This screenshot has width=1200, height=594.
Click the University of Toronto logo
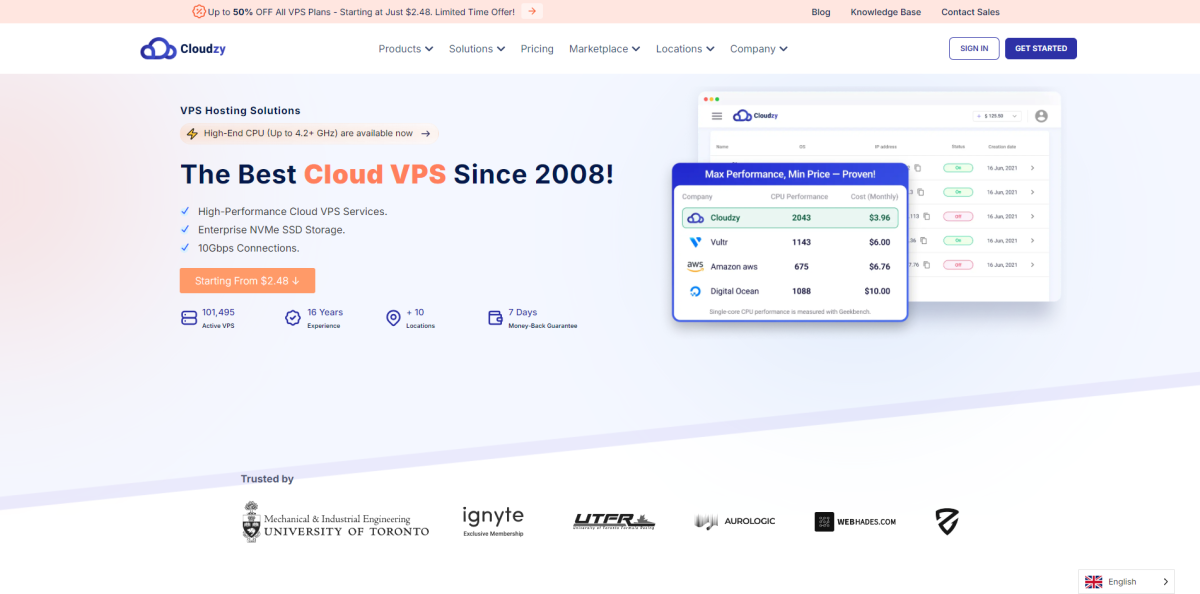coord(336,521)
